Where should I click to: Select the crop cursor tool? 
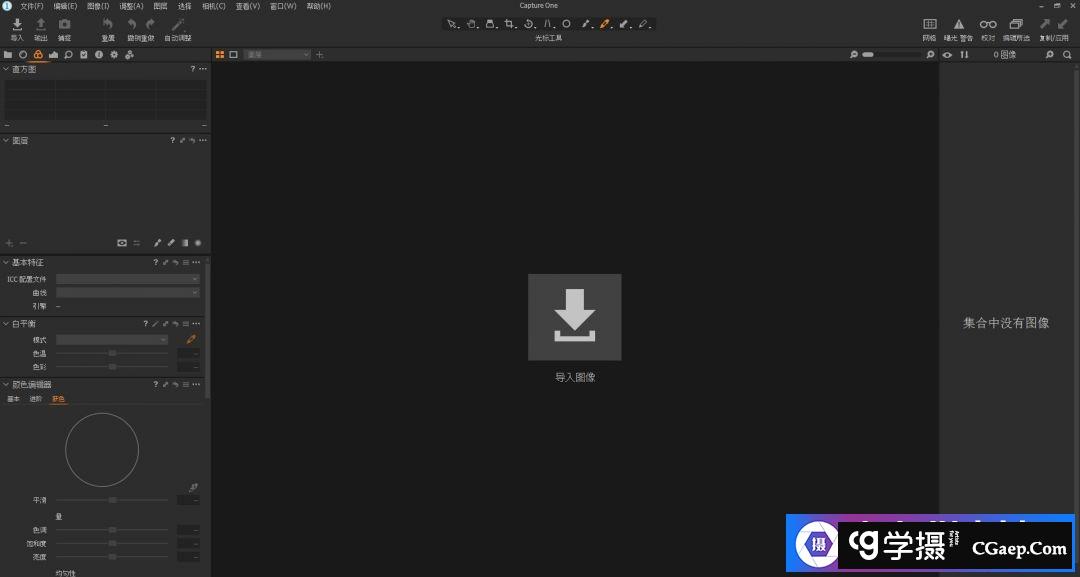click(x=509, y=23)
